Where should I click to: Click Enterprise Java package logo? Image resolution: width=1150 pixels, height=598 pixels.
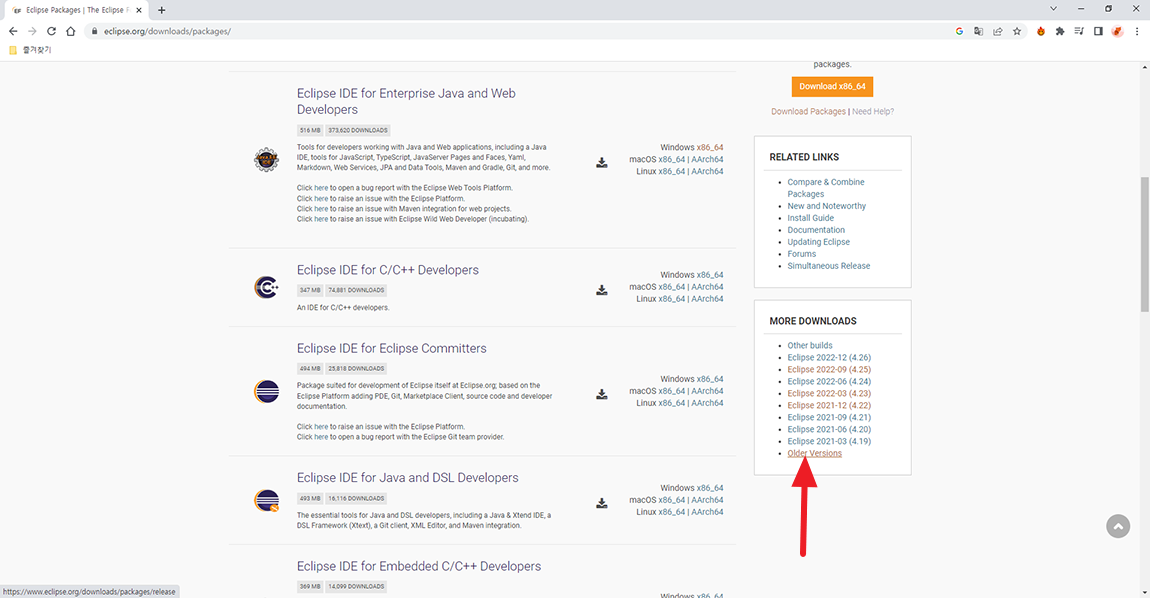pyautogui.click(x=266, y=159)
